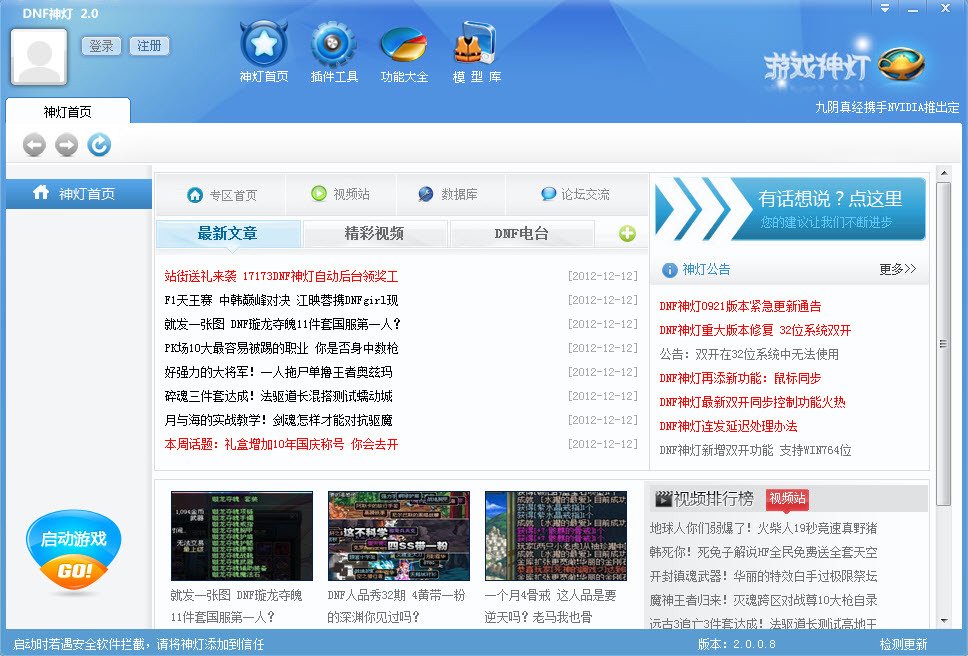Open the 四SS带一粉 video thumbnail

tap(399, 536)
